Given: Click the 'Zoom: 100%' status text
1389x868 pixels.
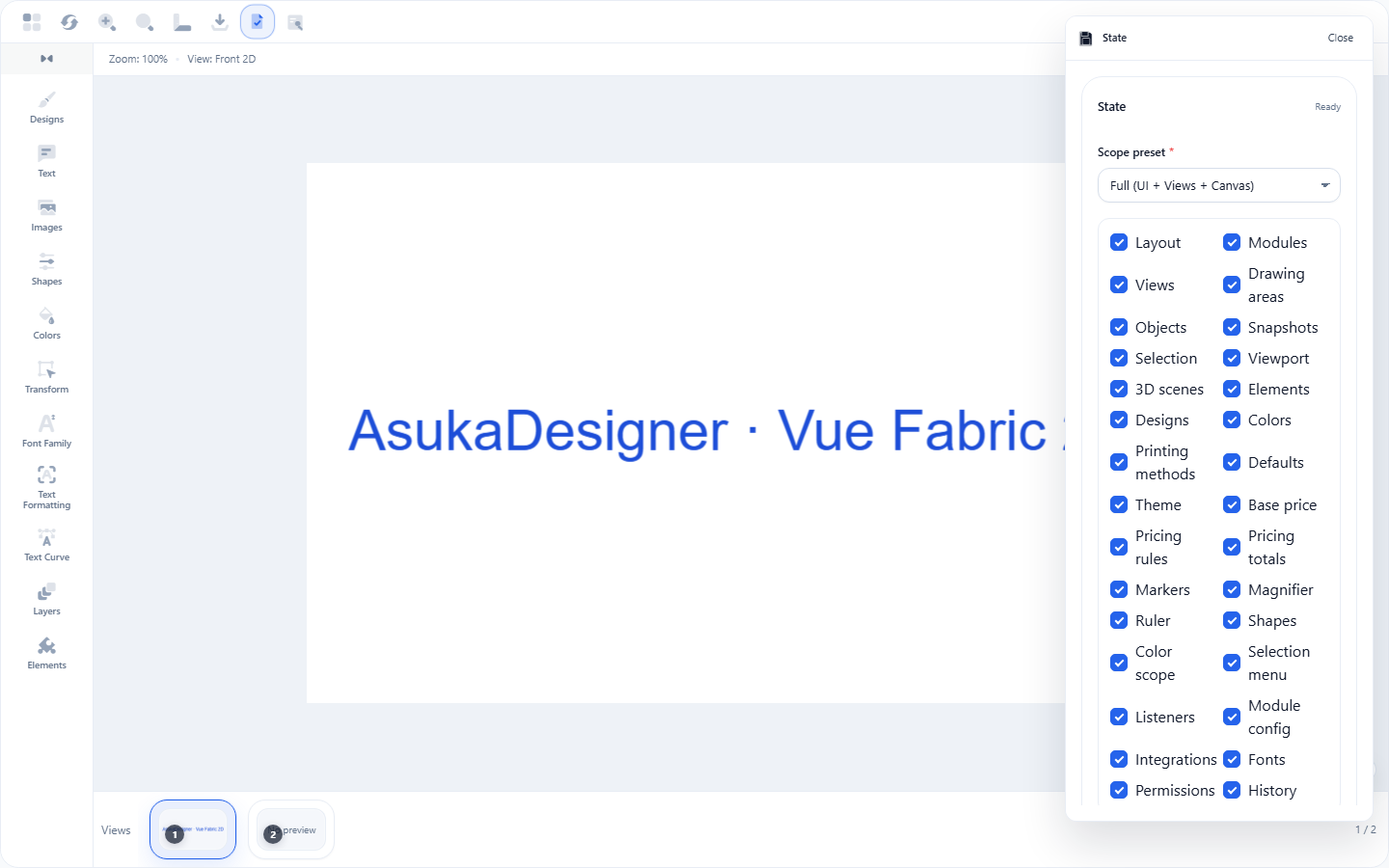Looking at the screenshot, I should pos(138,59).
